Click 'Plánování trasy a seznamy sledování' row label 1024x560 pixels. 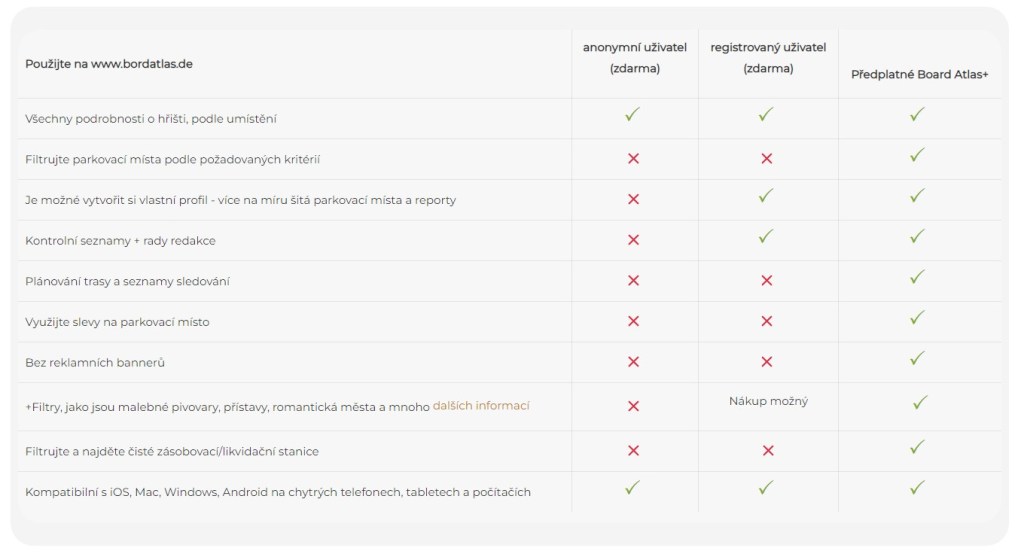click(x=127, y=281)
